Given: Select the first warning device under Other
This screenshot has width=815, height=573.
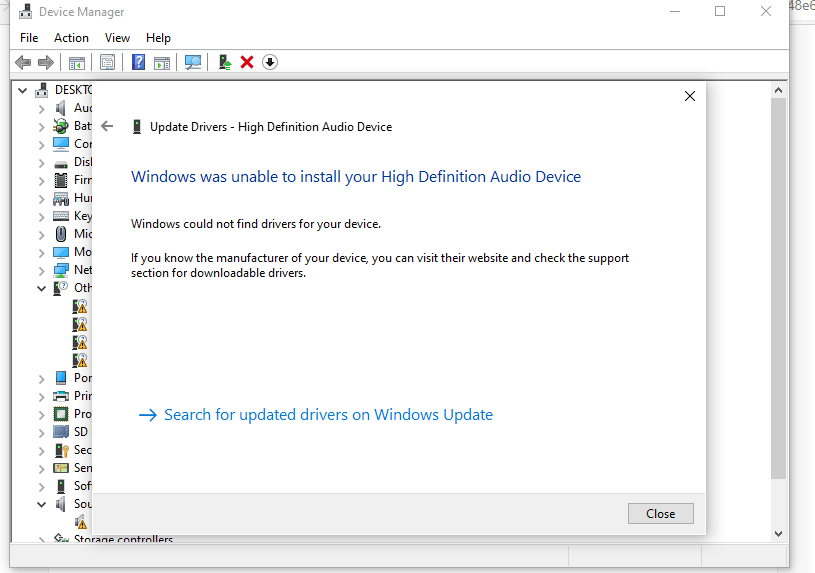Looking at the screenshot, I should tap(80, 306).
